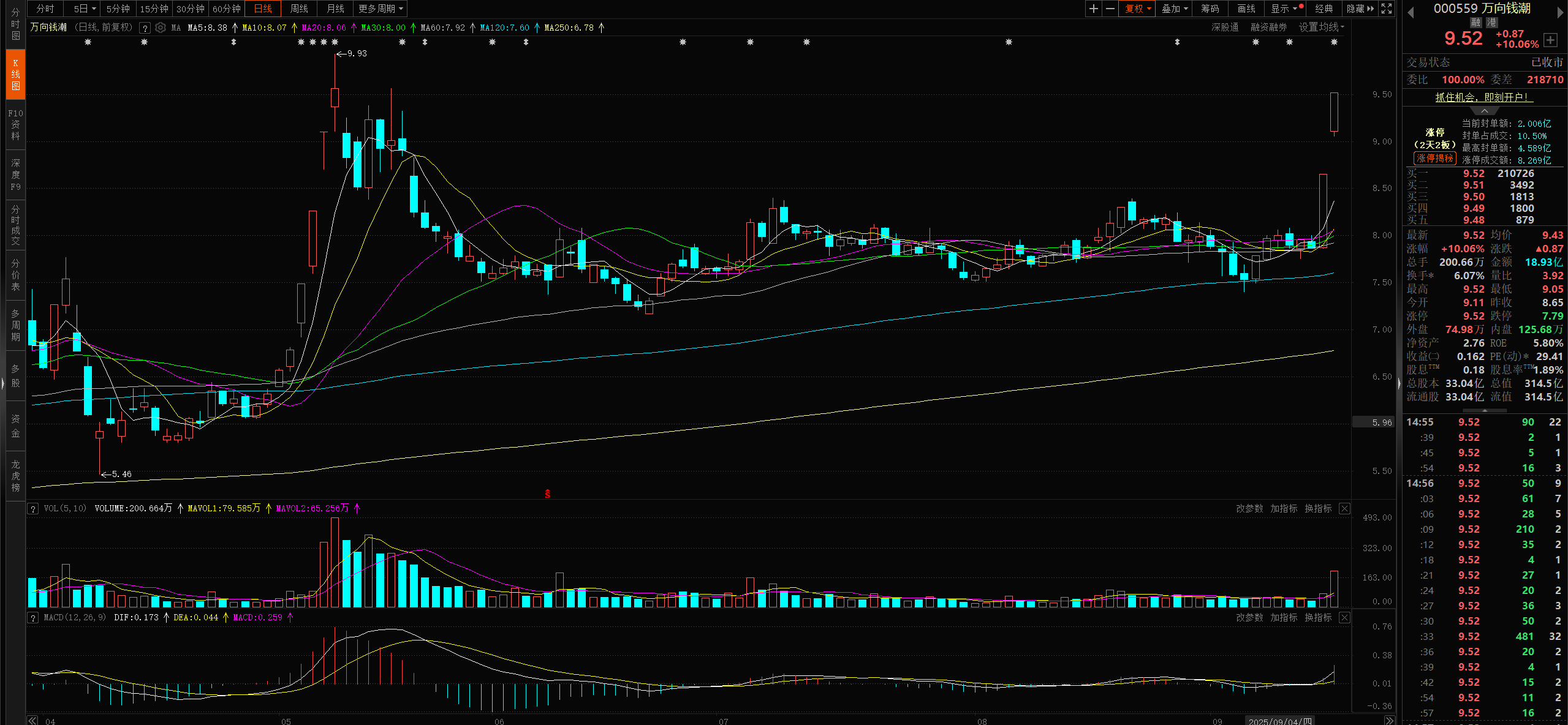
Task: Click 改参数 in the VOL panel
Action: coord(1249,509)
